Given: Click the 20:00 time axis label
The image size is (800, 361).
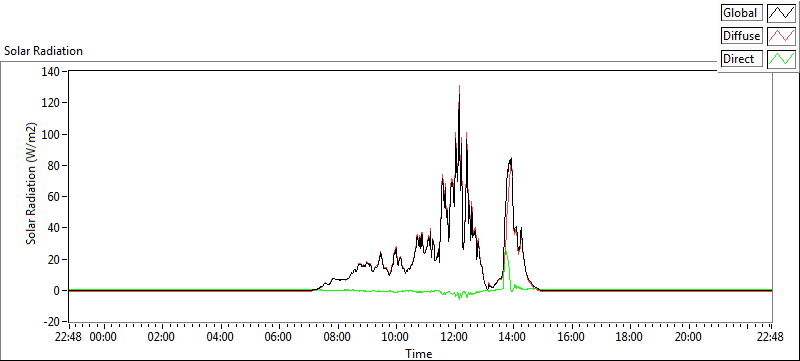Looking at the screenshot, I should (x=688, y=337).
